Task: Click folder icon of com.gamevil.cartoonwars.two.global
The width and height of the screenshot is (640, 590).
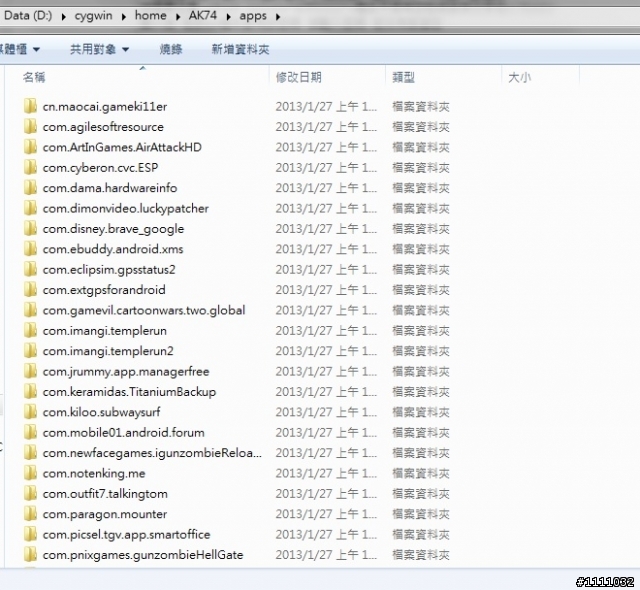Action: pos(31,311)
